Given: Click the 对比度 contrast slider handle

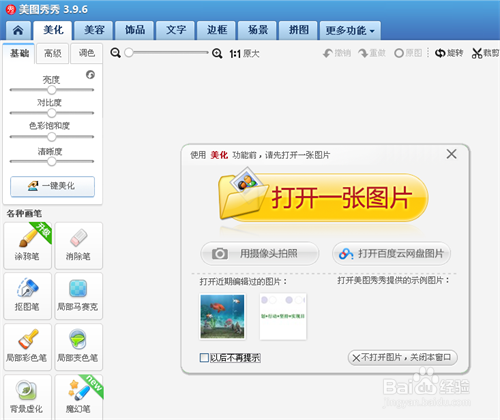Looking at the screenshot, I should [x=52, y=113].
